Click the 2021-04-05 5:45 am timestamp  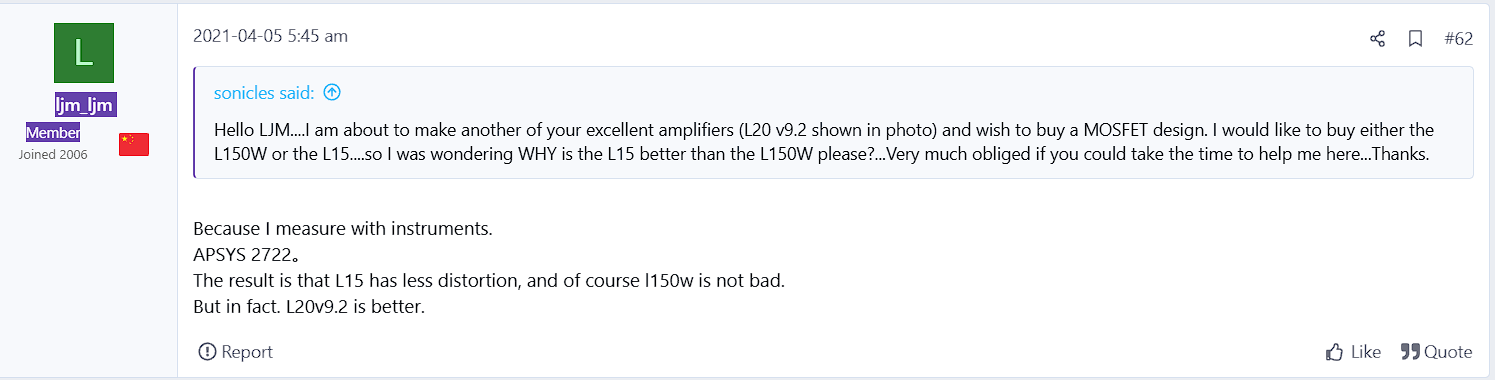pos(270,36)
